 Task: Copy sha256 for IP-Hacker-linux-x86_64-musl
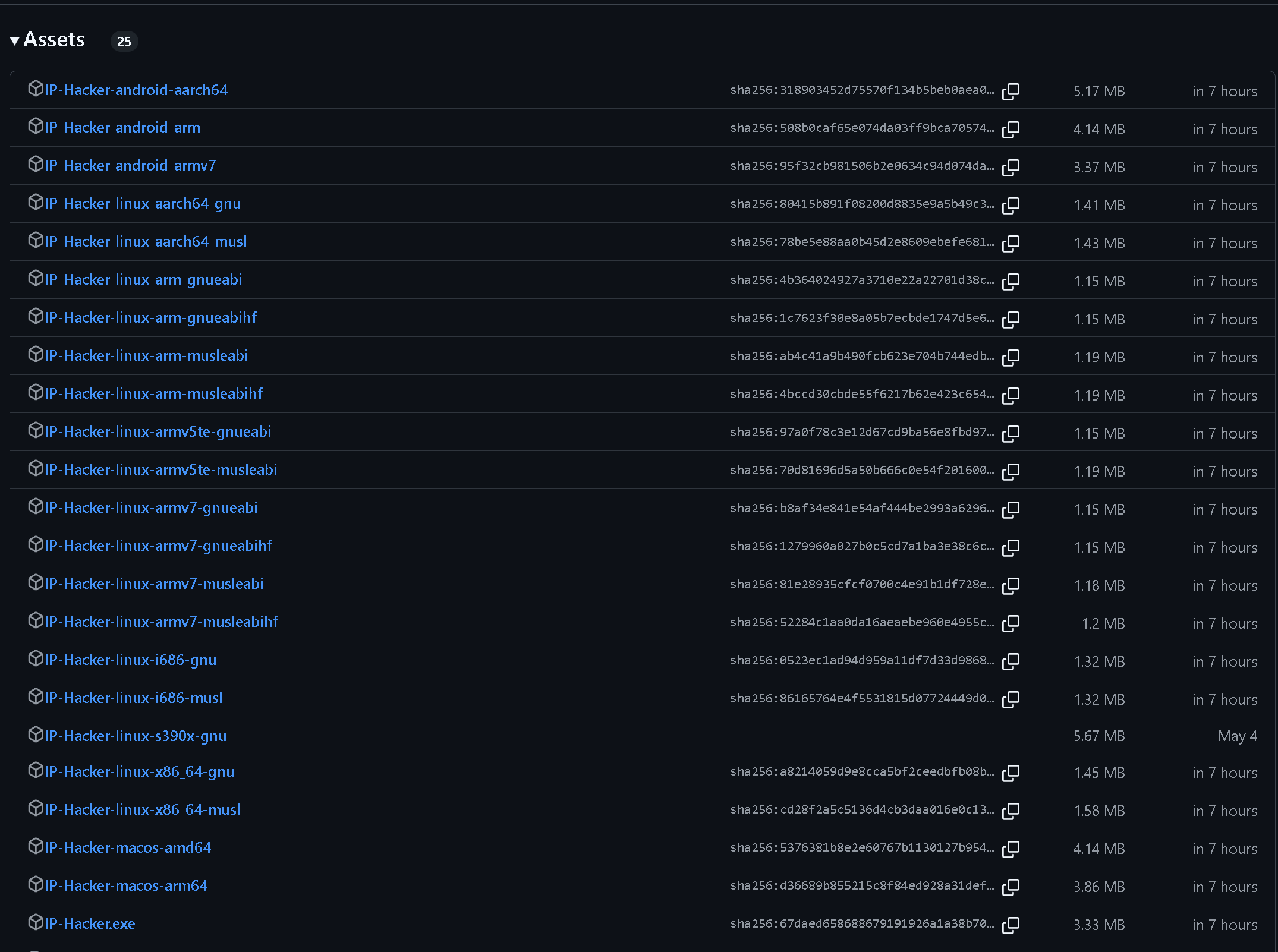pos(1011,811)
